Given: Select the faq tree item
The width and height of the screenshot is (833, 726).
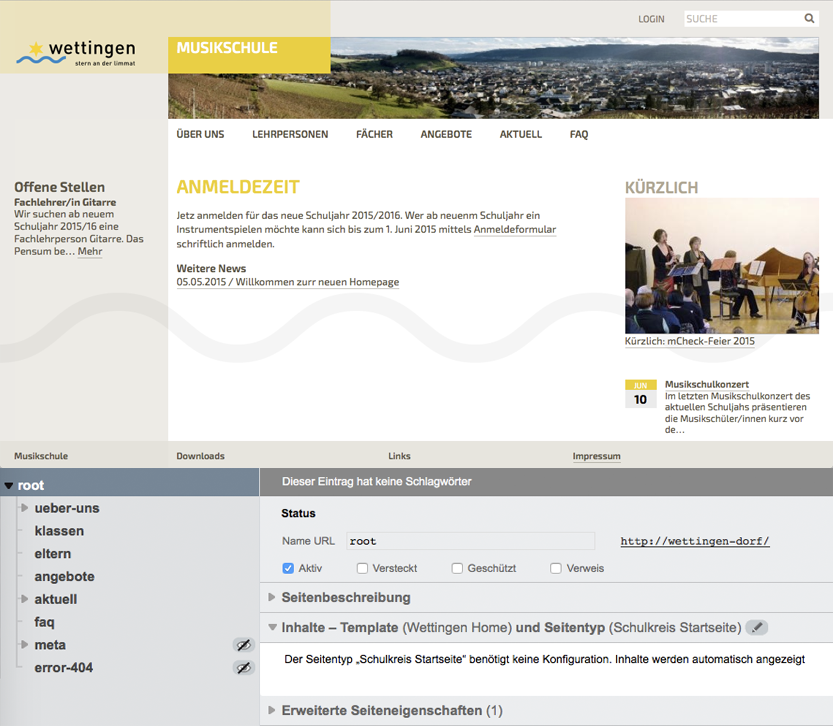Looking at the screenshot, I should coord(45,622).
